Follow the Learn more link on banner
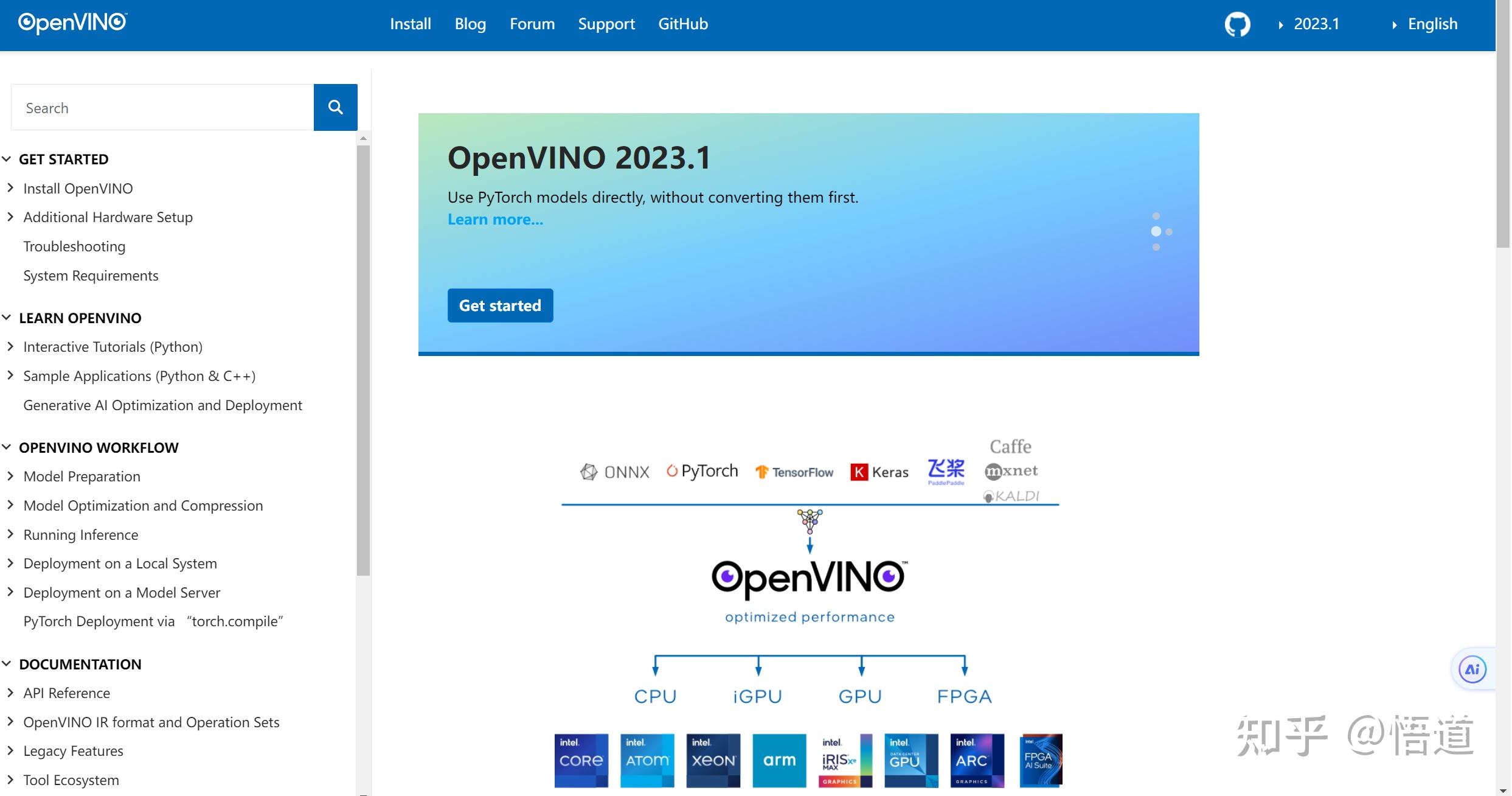Viewport: 1512px width, 796px height. point(494,219)
